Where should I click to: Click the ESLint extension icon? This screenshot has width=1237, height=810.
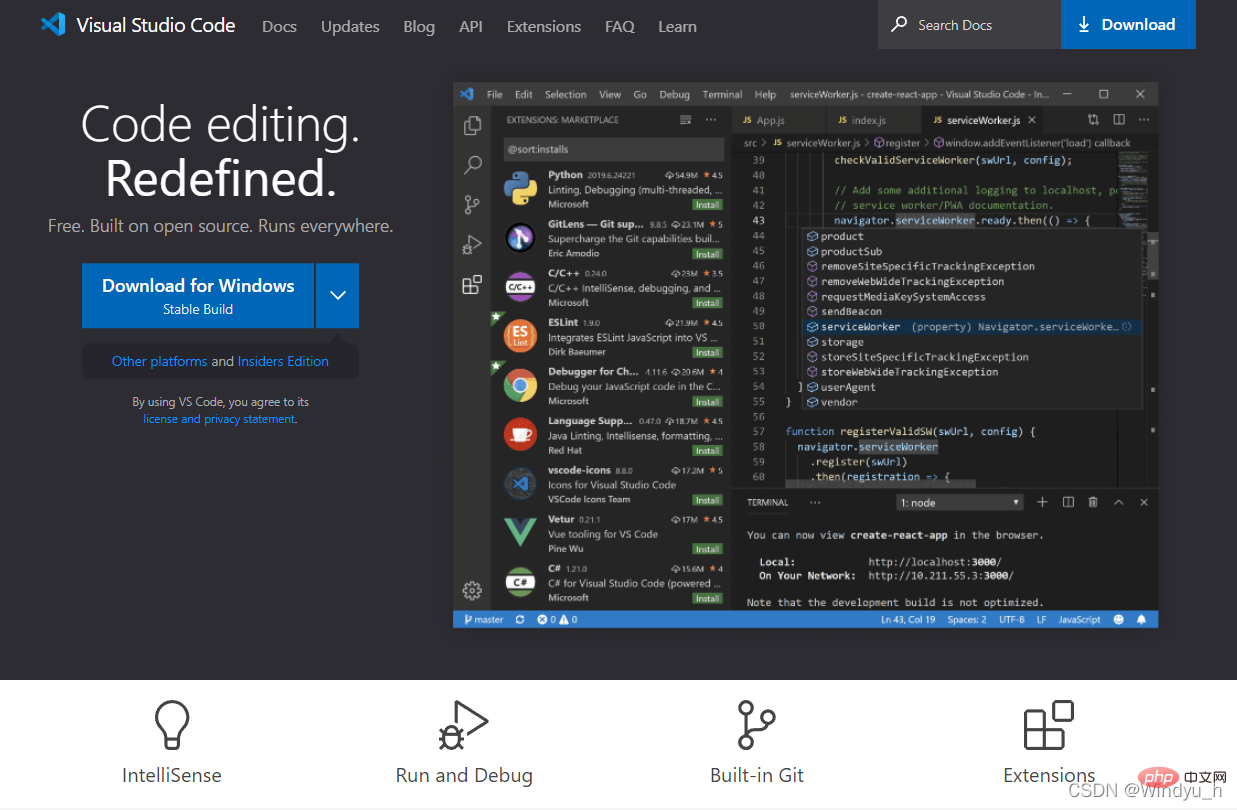[520, 336]
